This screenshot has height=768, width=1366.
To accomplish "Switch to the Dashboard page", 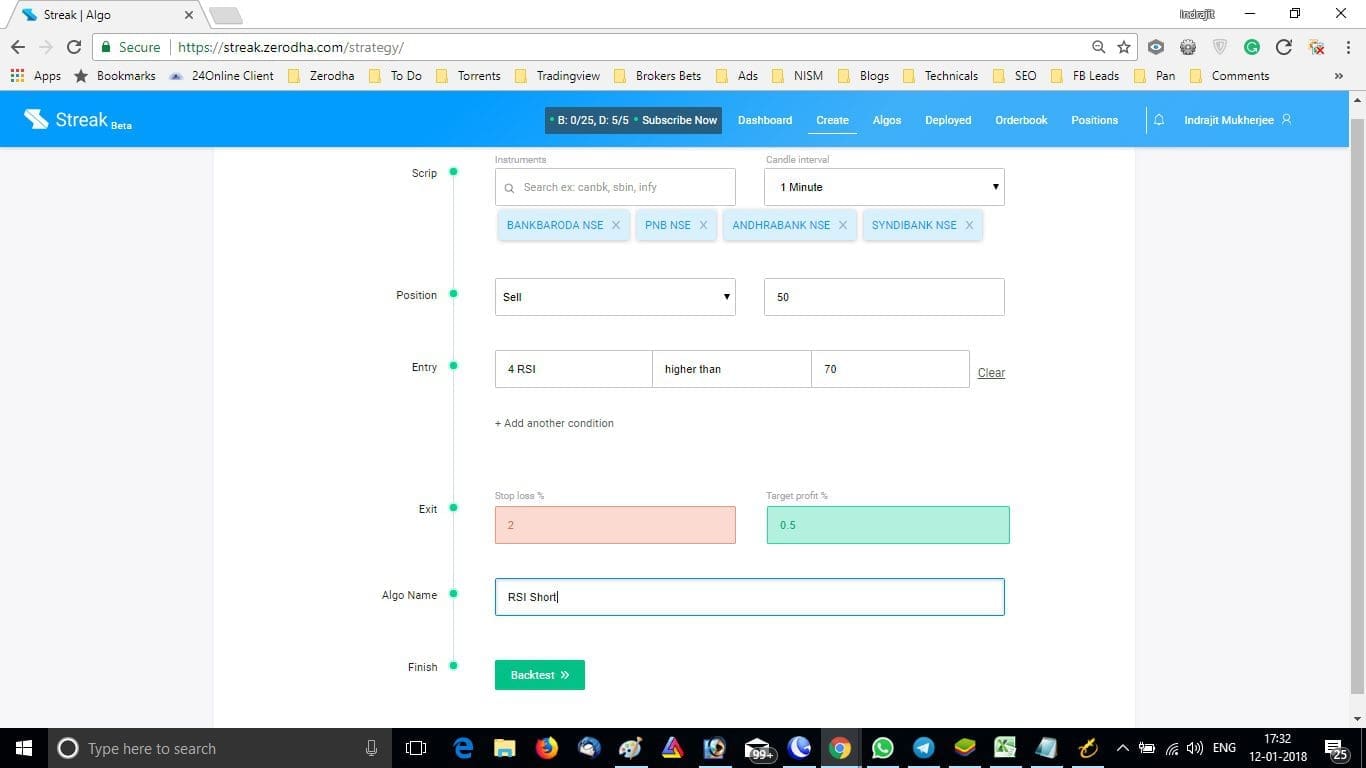I will [x=764, y=120].
